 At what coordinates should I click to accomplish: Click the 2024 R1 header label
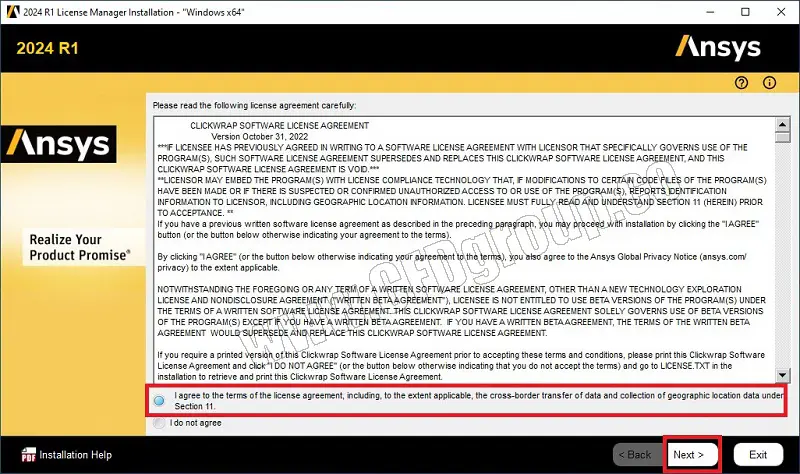47,48
